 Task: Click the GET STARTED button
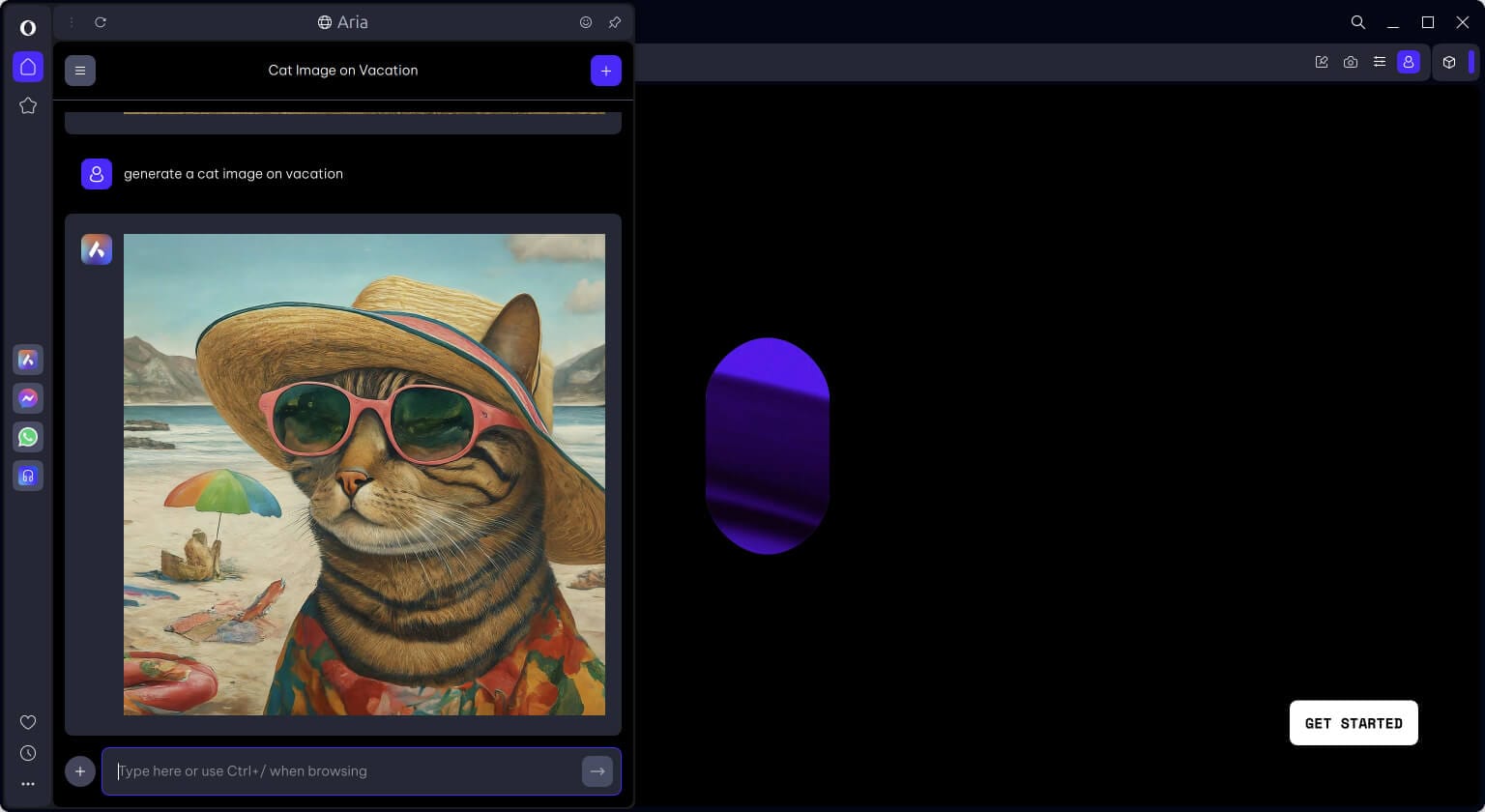coord(1354,722)
